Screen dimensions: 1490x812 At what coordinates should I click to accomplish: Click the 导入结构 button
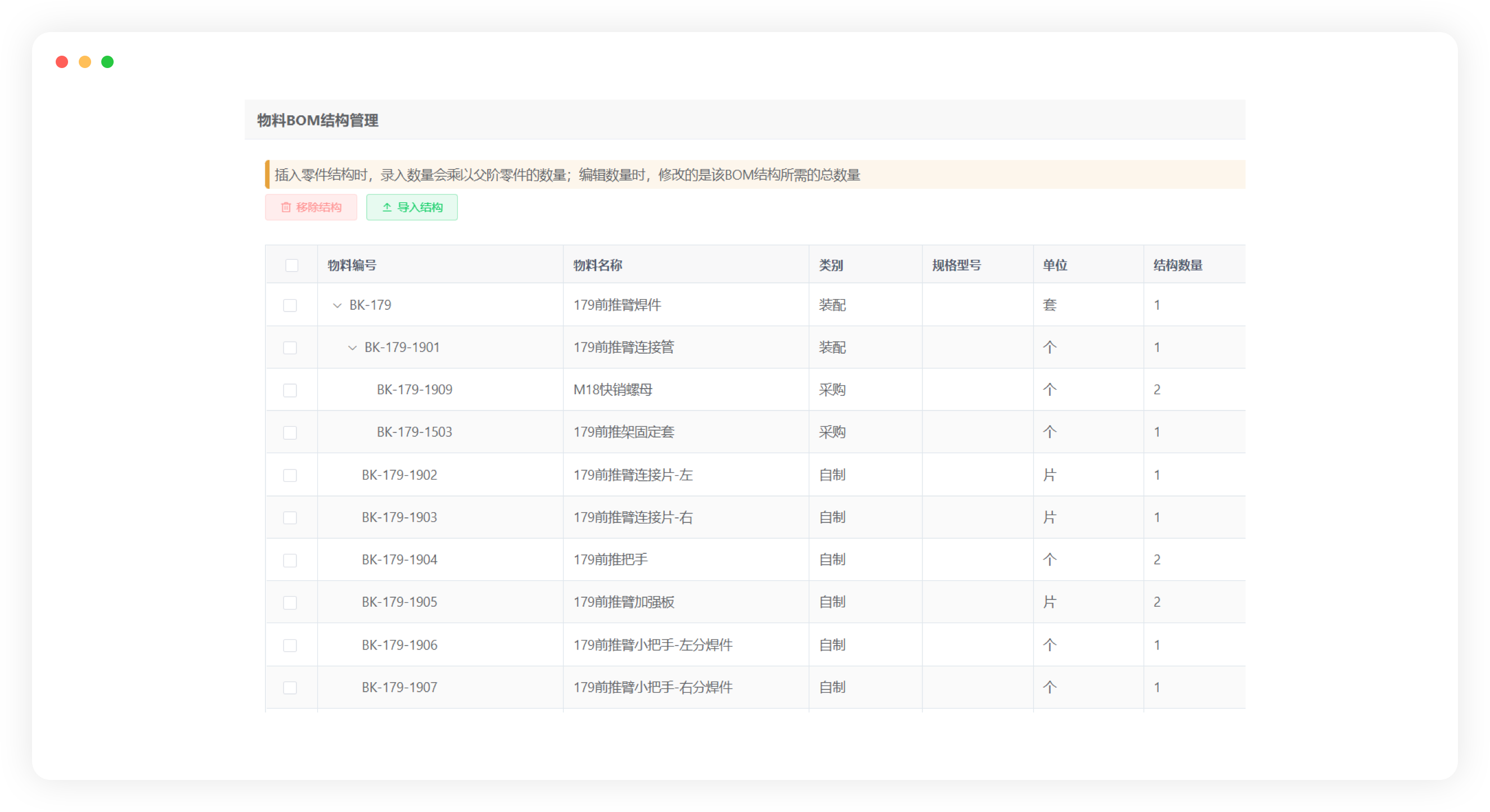pyautogui.click(x=412, y=207)
